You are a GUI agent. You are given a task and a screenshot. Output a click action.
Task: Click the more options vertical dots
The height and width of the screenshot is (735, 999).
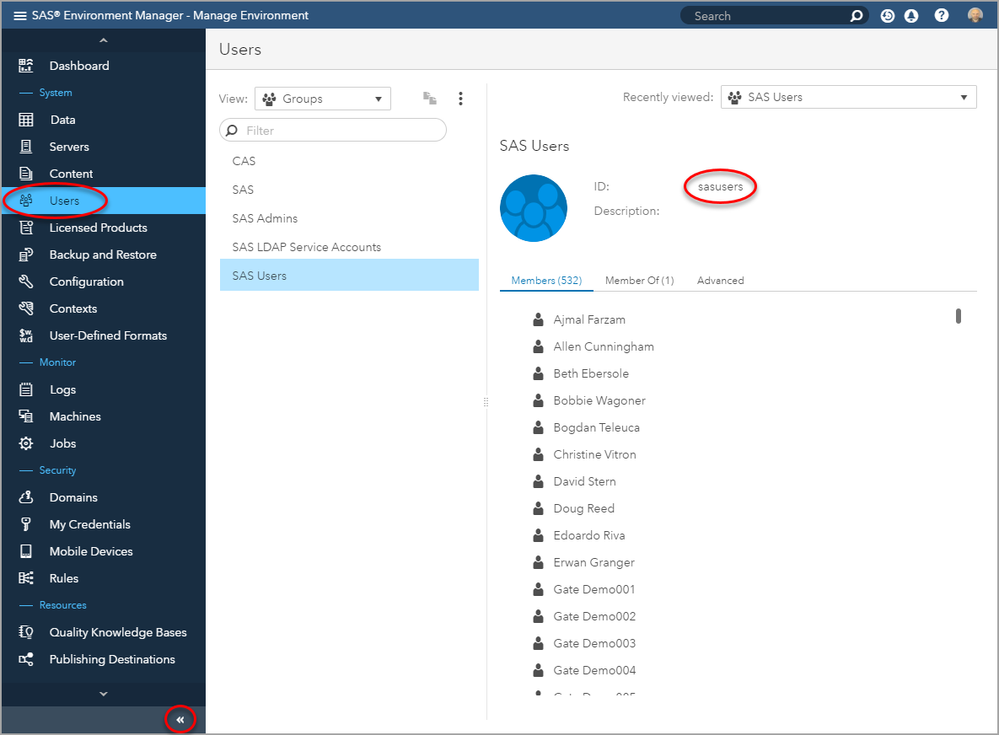point(461,98)
